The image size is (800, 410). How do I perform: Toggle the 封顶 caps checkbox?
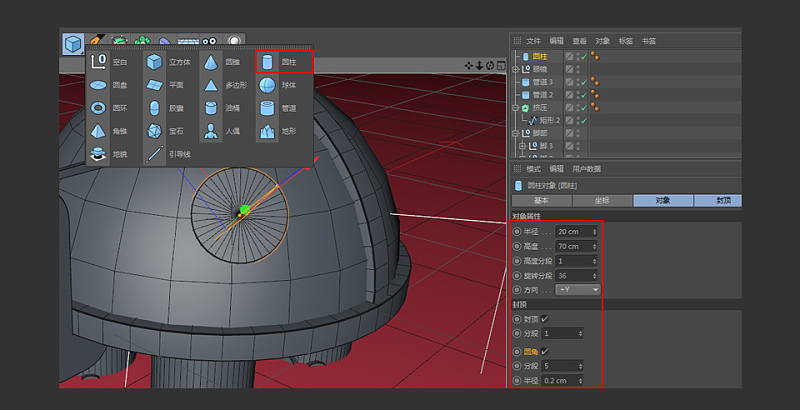[545, 318]
